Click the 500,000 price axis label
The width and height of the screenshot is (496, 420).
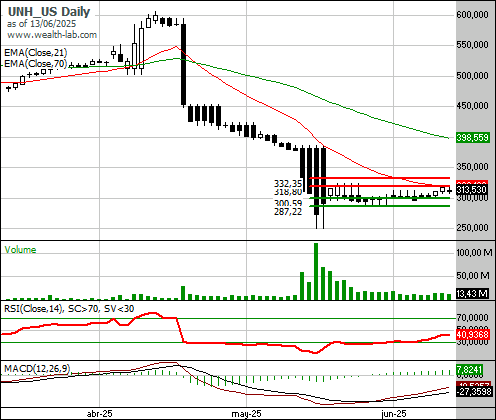pos(472,75)
